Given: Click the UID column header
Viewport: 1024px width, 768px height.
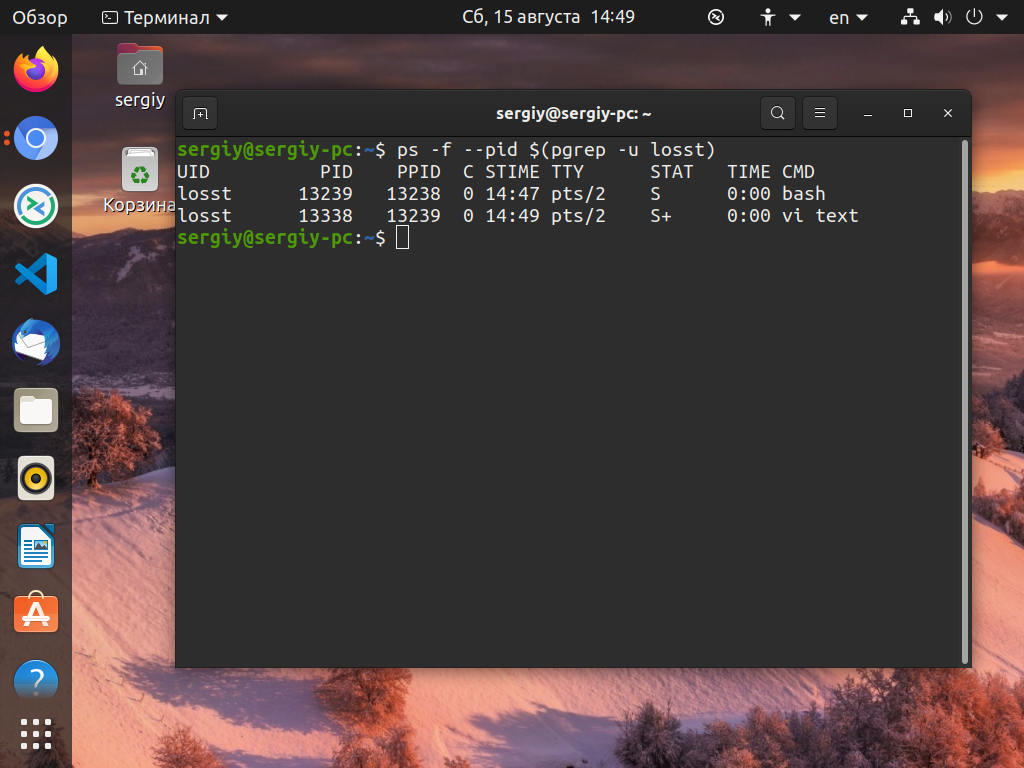Looking at the screenshot, I should coord(193,172).
